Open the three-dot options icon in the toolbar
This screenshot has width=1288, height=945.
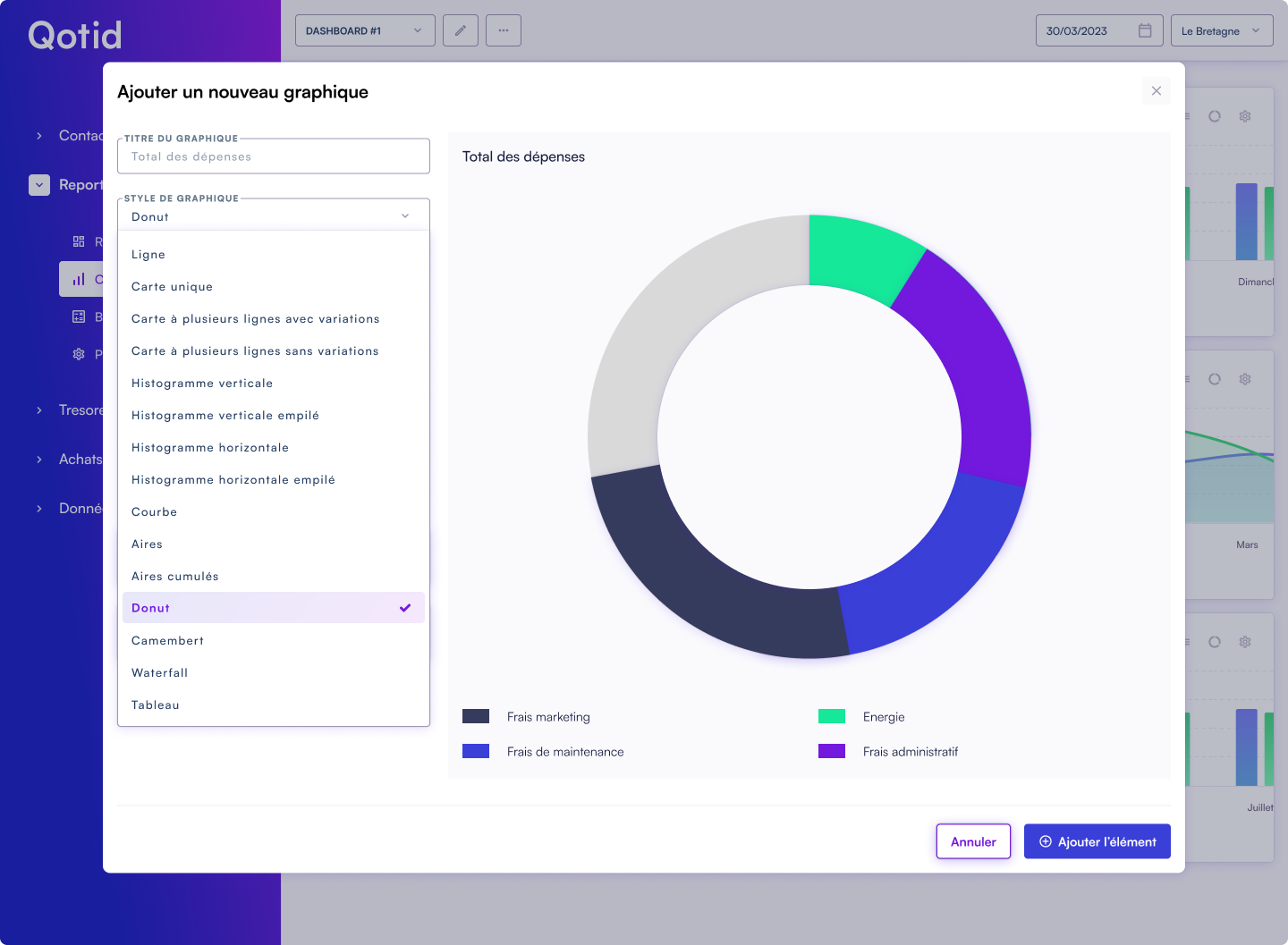(x=503, y=30)
